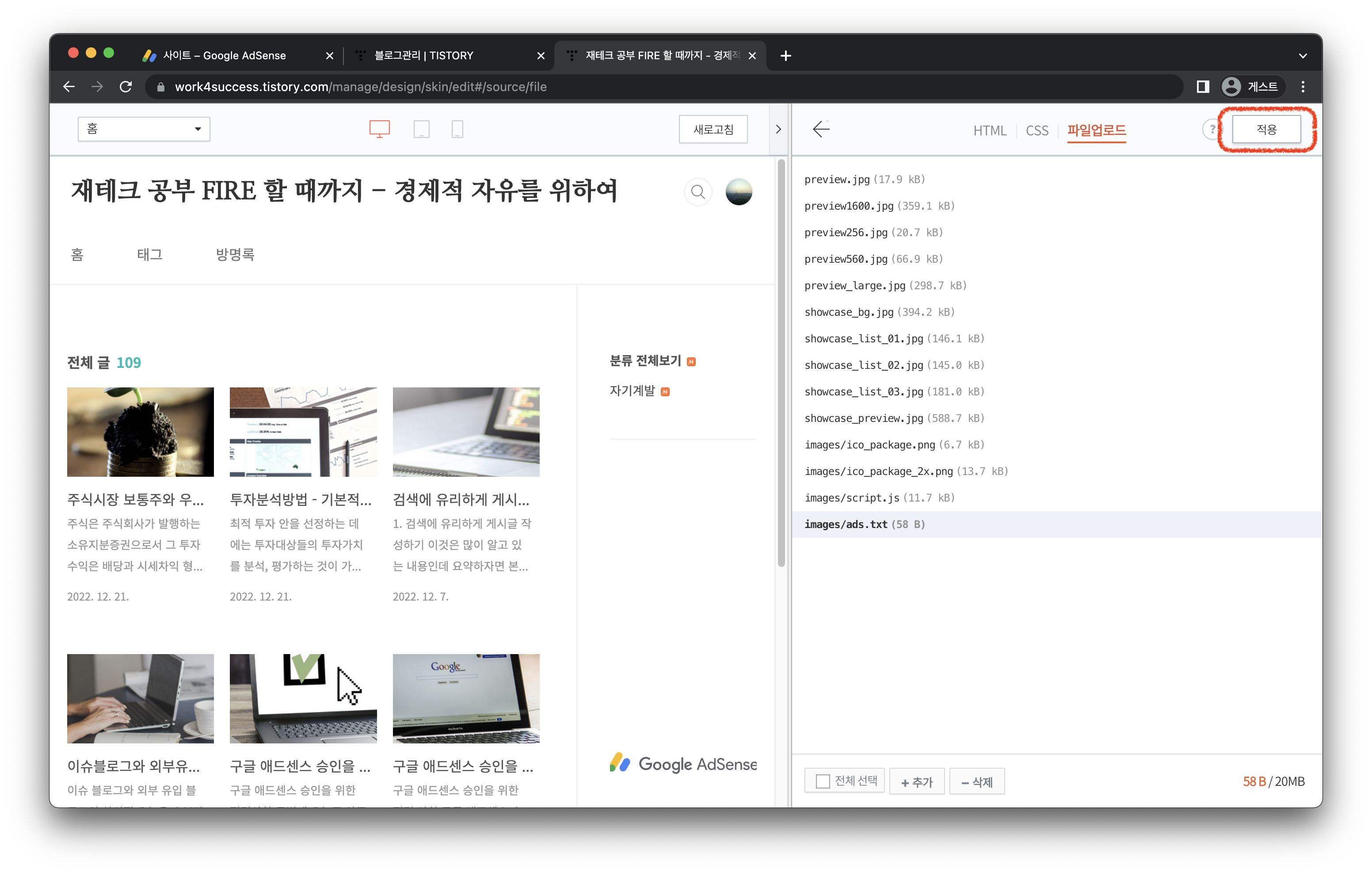This screenshot has width=1372, height=873.
Task: Switch to tablet preview mode
Action: pyautogui.click(x=422, y=129)
